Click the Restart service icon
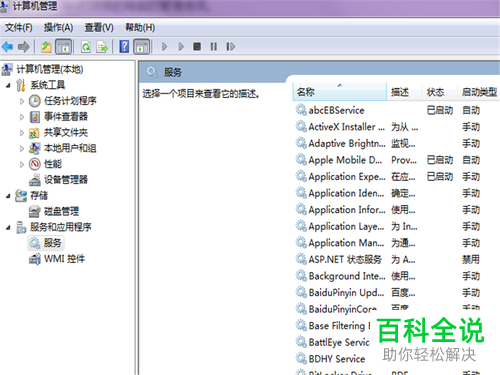The image size is (500, 375). click(230, 46)
